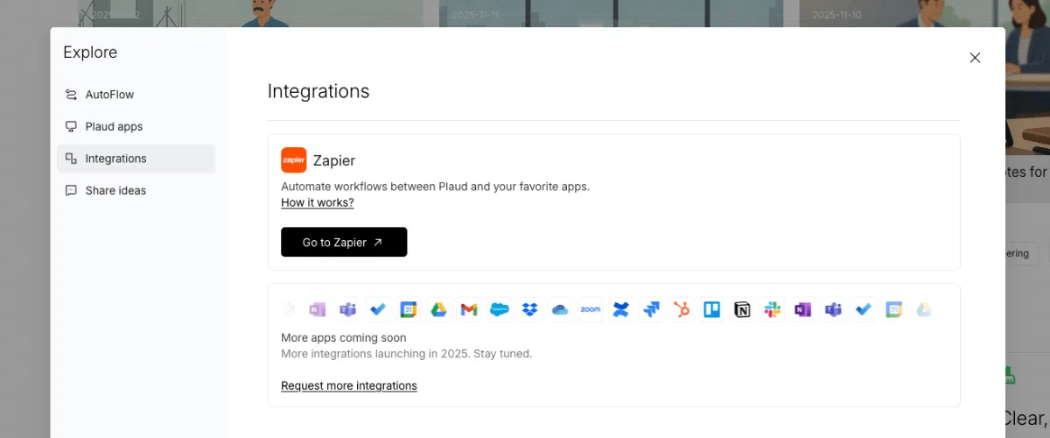Click the Google Drive icon beside Gmail

pyautogui.click(x=439, y=309)
